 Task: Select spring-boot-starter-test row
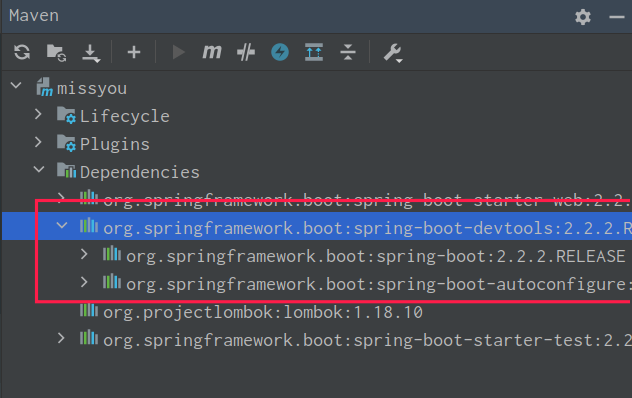[x=317, y=340]
